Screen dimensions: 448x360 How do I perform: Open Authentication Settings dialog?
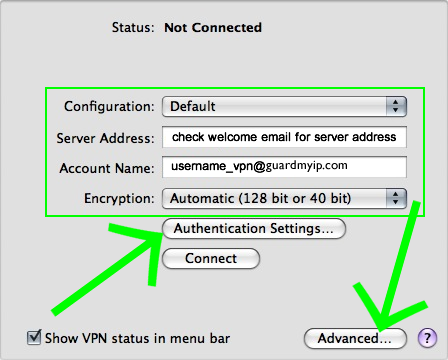(x=254, y=229)
